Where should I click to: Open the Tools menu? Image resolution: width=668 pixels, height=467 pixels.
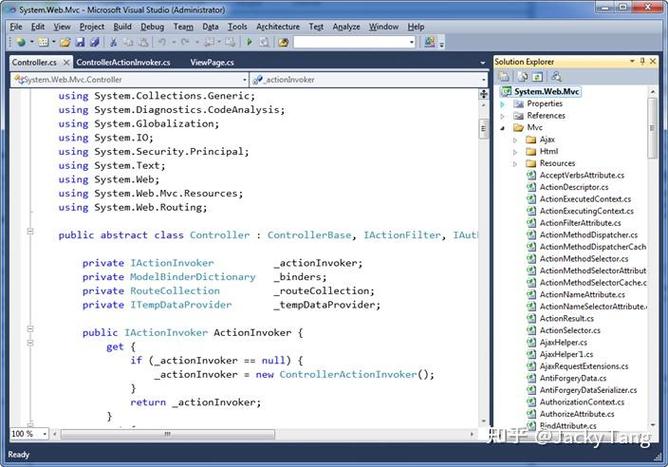[x=237, y=26]
